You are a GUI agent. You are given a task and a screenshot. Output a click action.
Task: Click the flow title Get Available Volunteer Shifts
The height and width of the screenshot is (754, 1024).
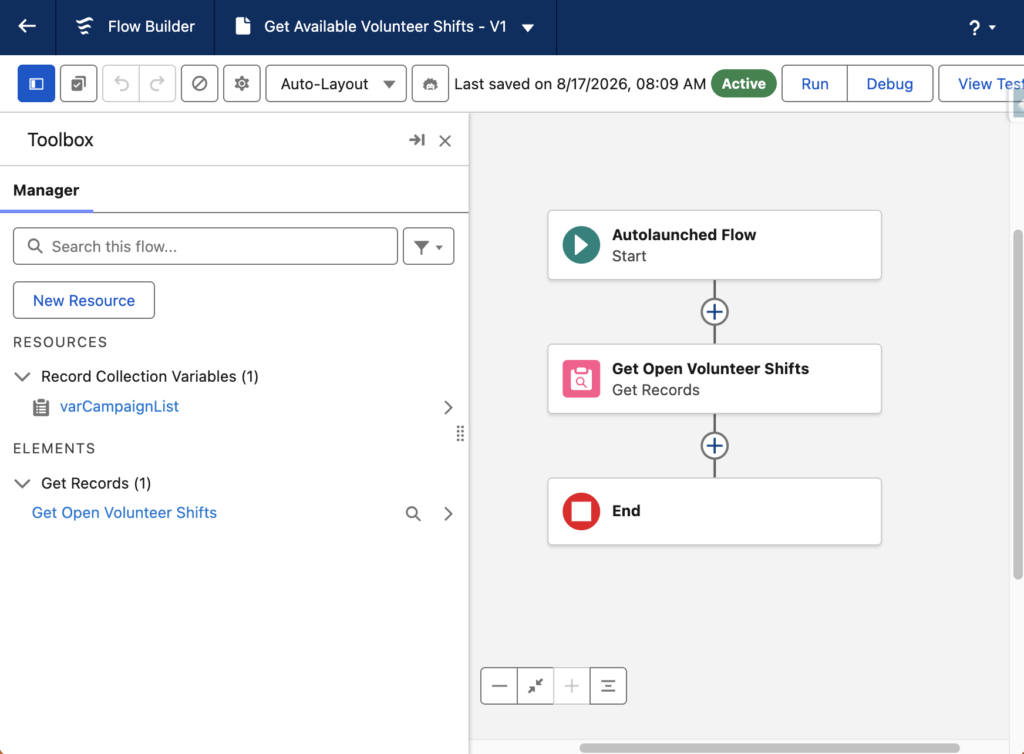pos(385,26)
